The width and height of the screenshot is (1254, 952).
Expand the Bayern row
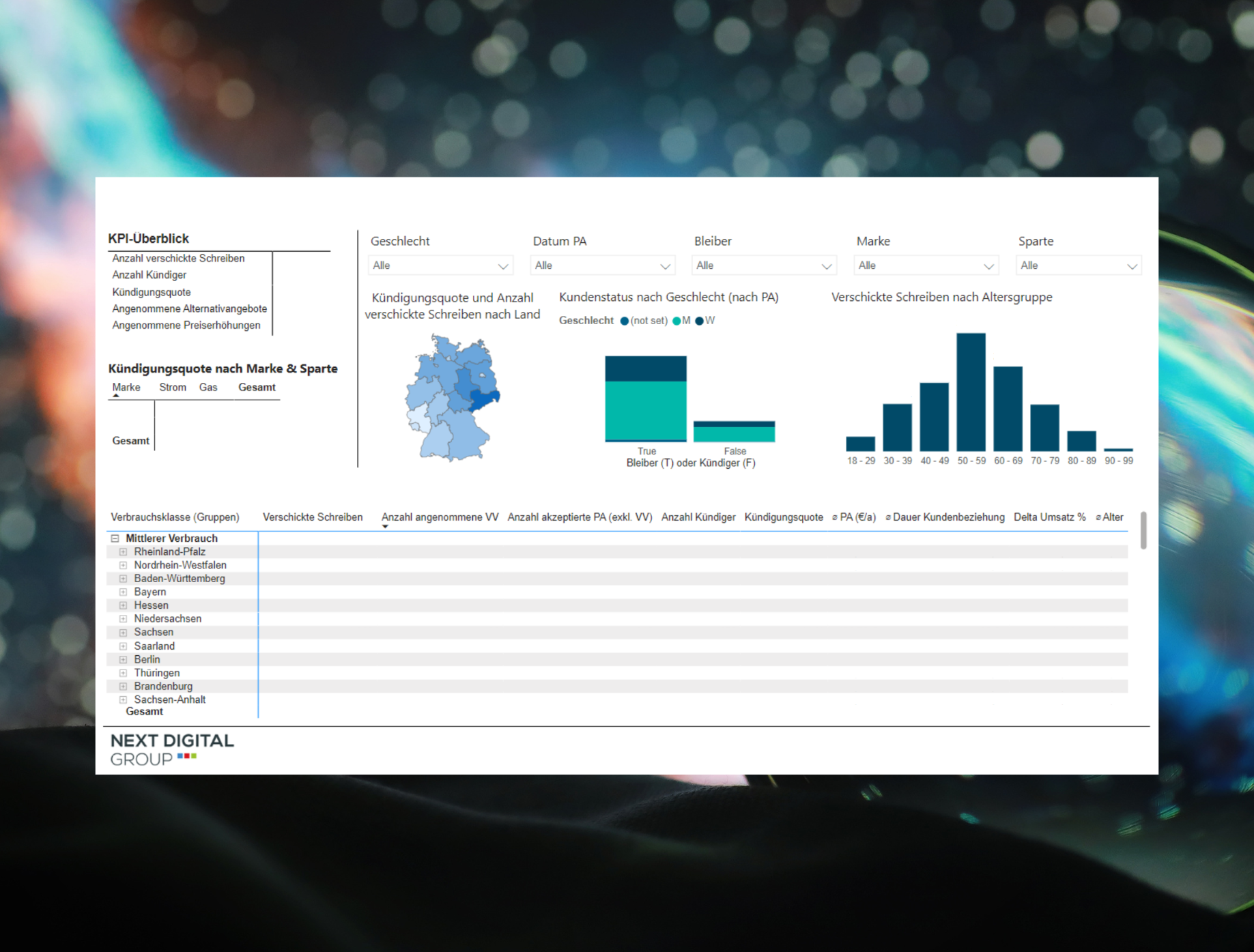coord(123,592)
